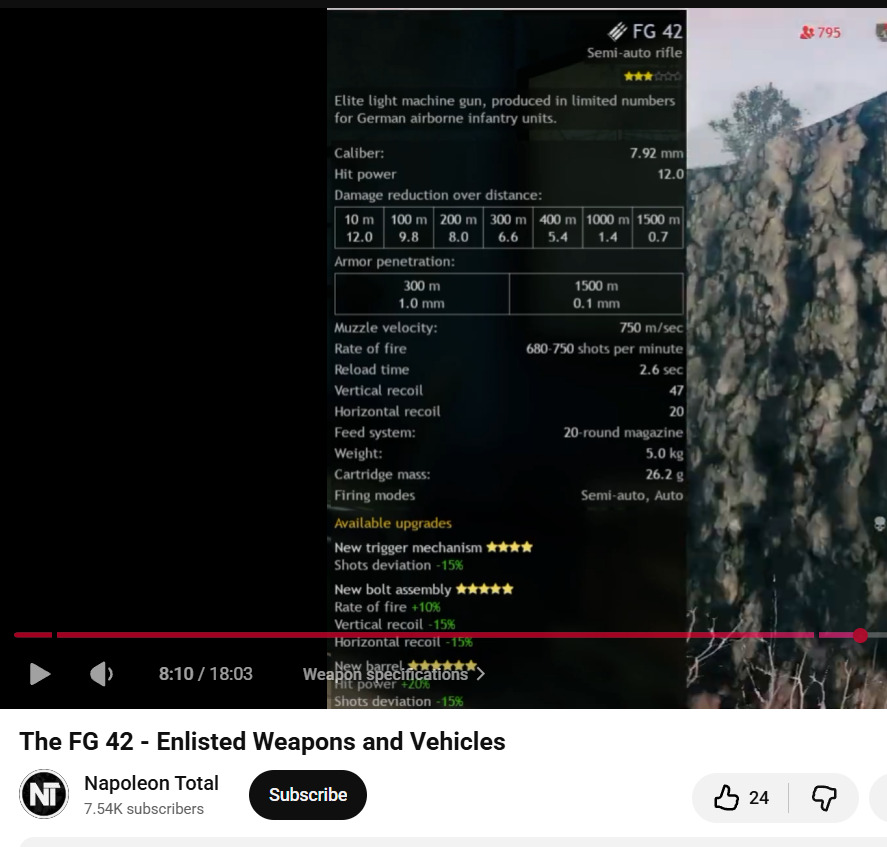Click the New bolt assembly upgrade
Image resolution: width=887 pixels, height=847 pixels.
[x=424, y=589]
